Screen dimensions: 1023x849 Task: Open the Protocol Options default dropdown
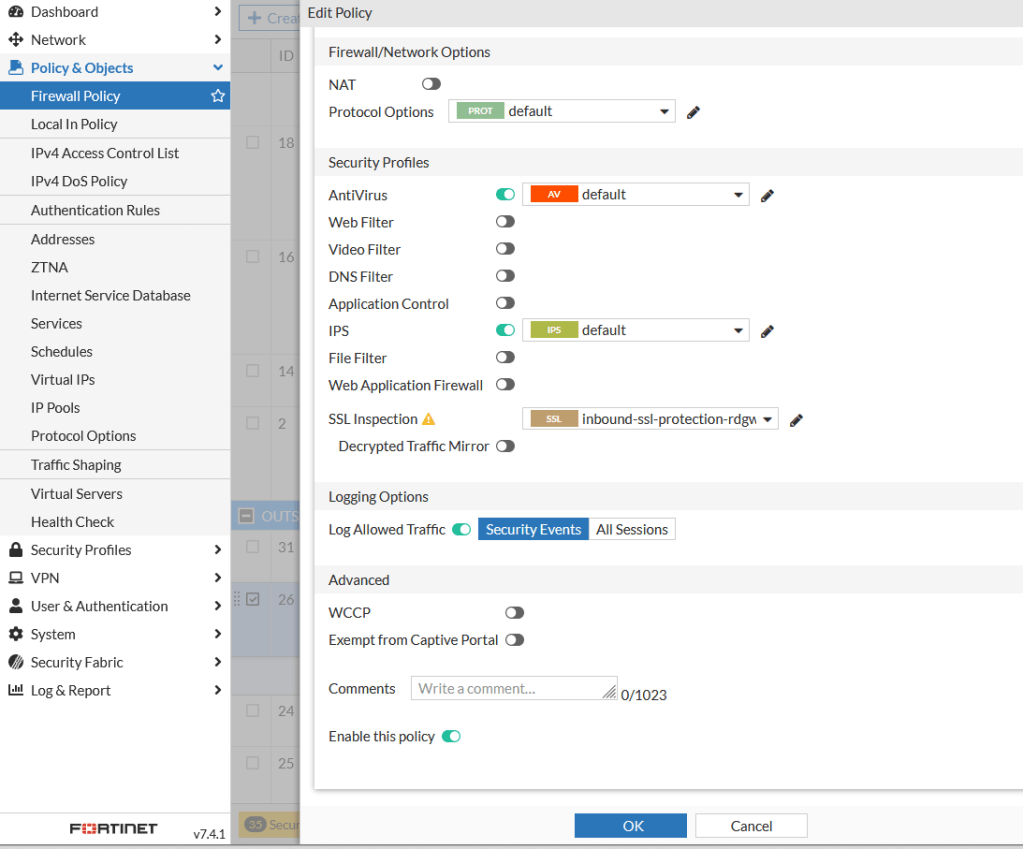coord(565,111)
